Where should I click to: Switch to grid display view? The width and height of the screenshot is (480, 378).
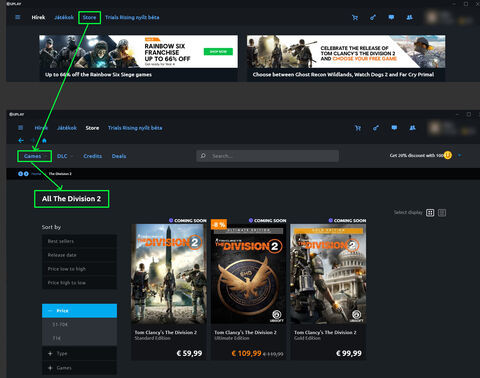coord(430,213)
